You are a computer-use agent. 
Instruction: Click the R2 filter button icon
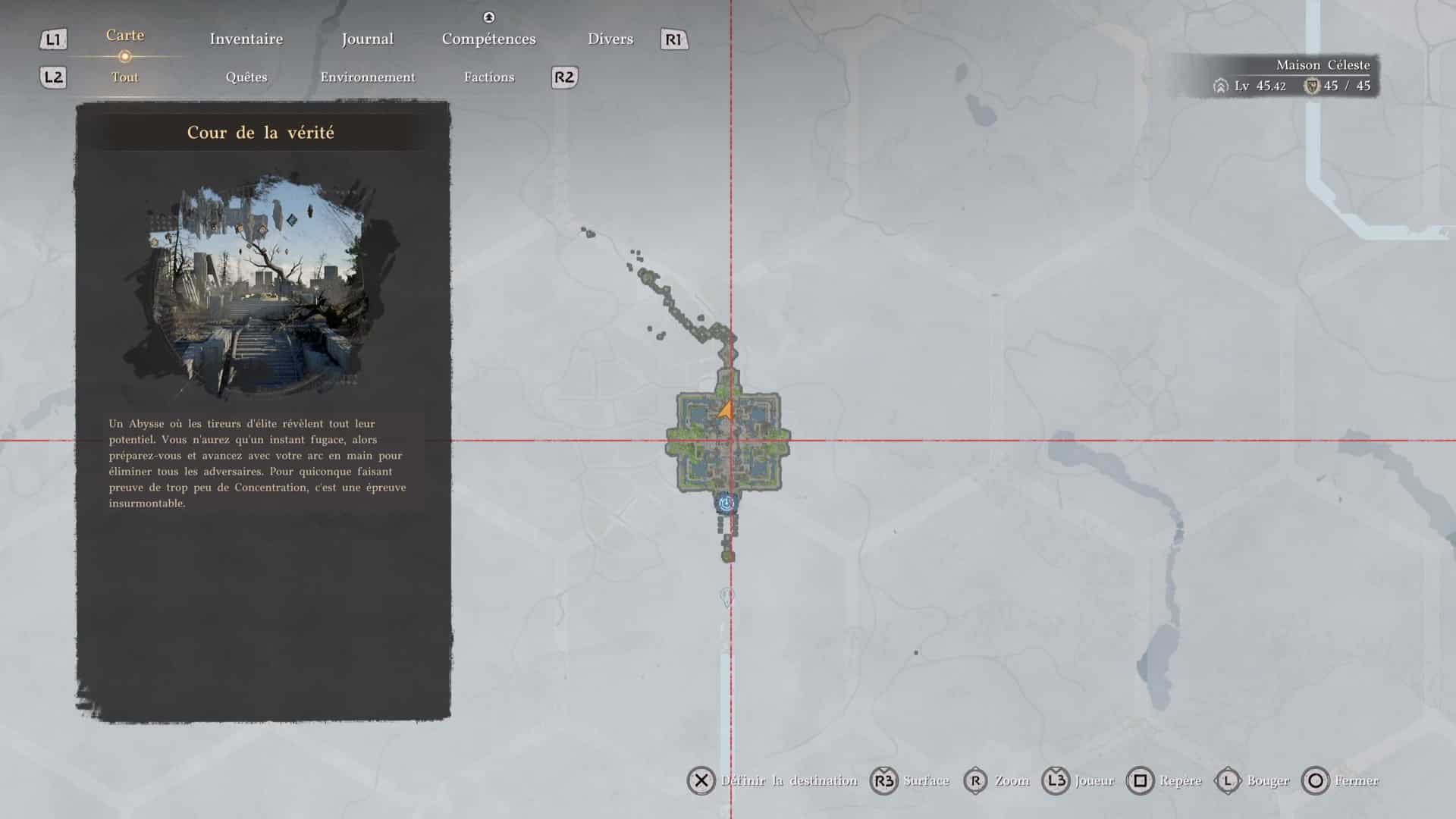coord(564,77)
